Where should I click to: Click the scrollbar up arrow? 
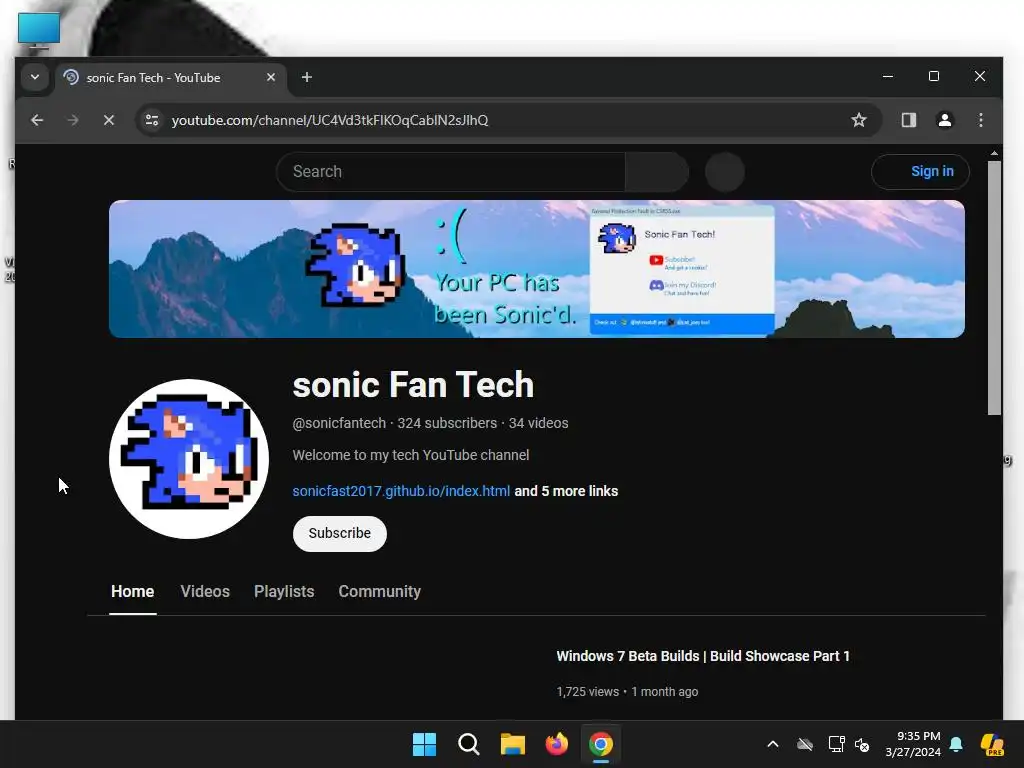coord(994,153)
